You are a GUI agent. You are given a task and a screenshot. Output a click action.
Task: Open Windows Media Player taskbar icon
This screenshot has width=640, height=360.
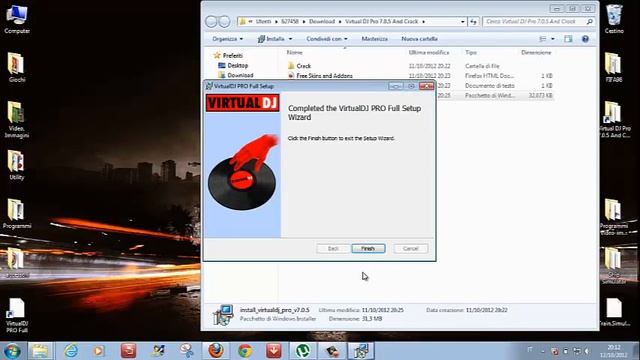click(x=98, y=351)
